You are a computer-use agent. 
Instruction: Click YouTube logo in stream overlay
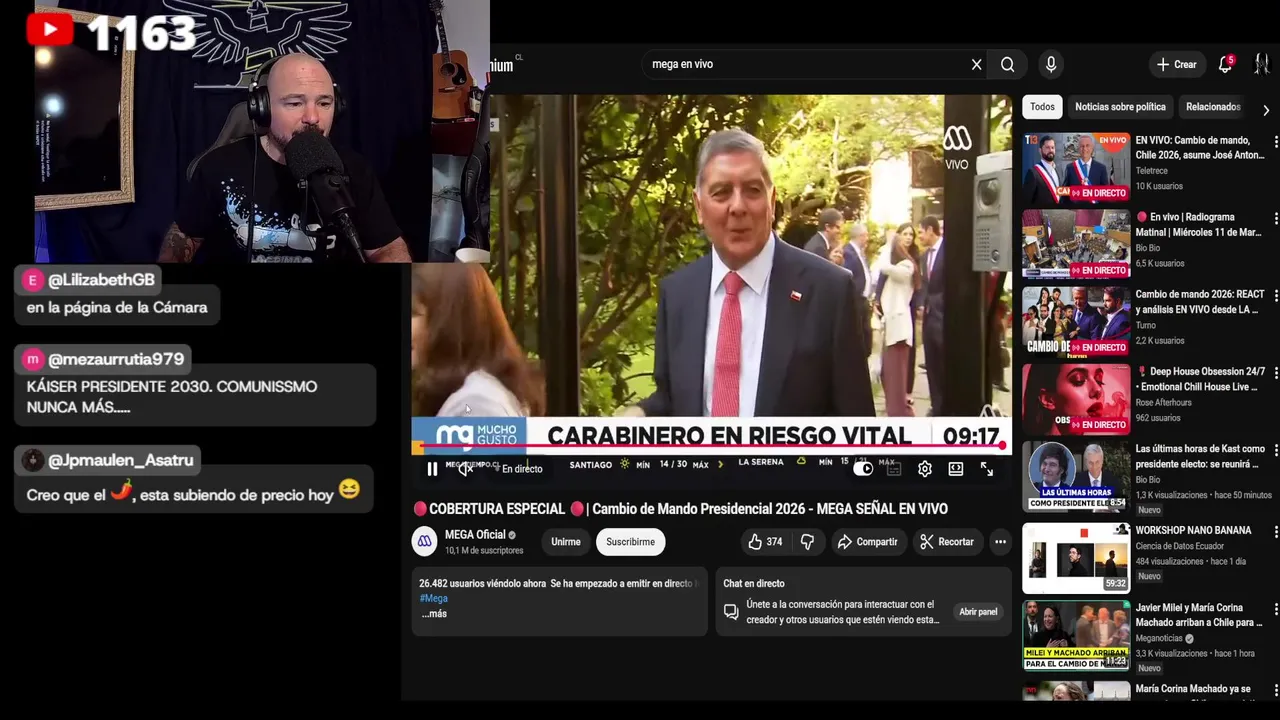pos(50,29)
